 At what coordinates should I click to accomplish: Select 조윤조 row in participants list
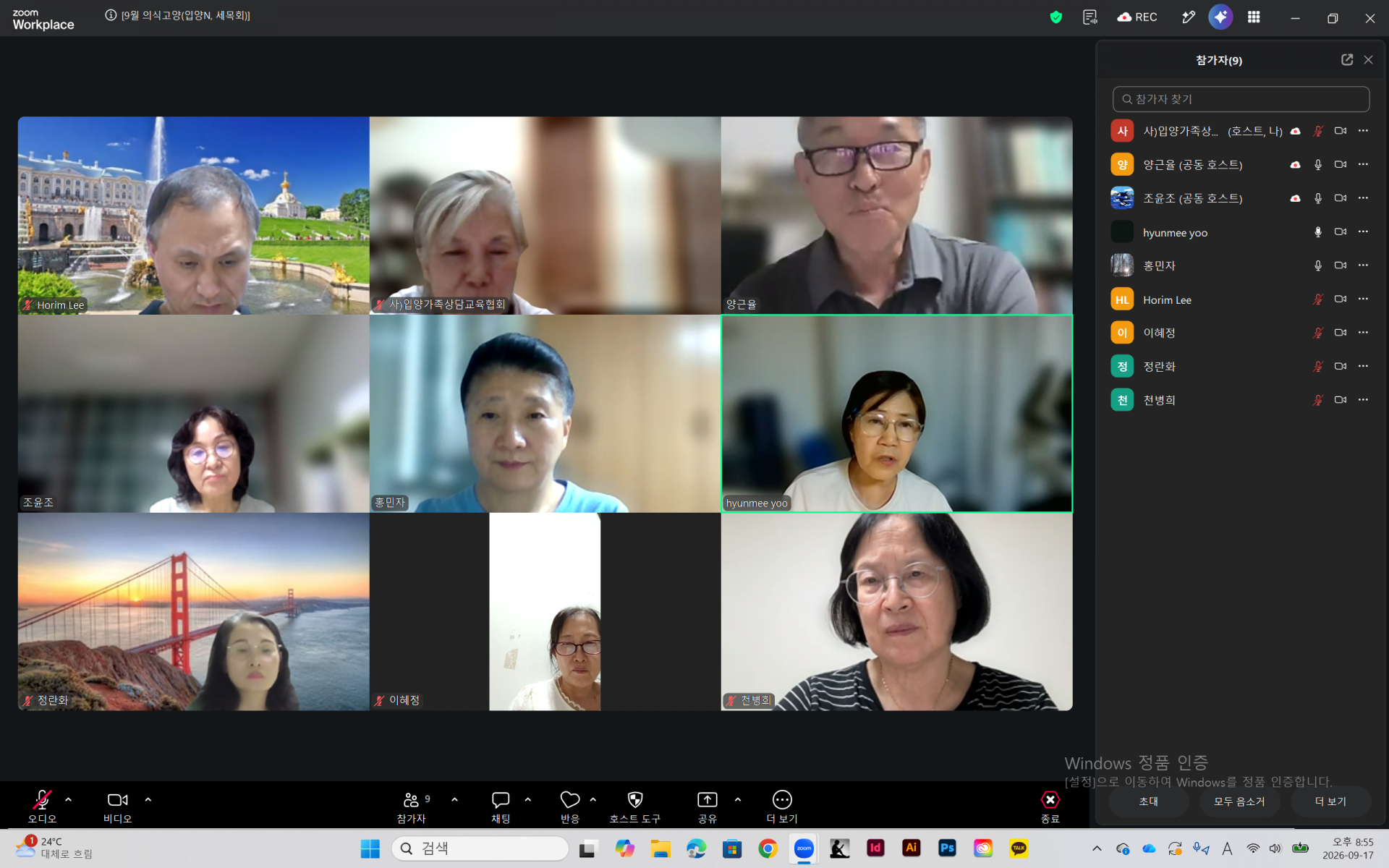[x=1240, y=198]
